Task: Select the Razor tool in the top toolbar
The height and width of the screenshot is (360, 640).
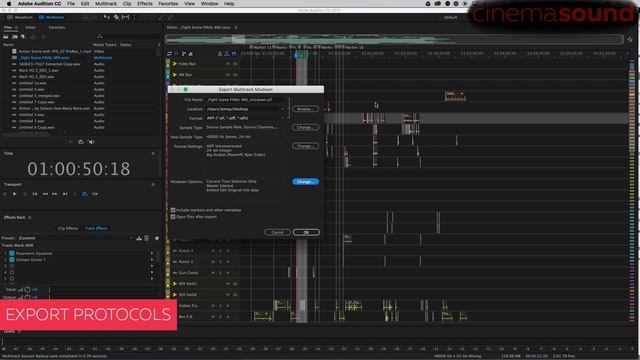Action: click(x=116, y=17)
